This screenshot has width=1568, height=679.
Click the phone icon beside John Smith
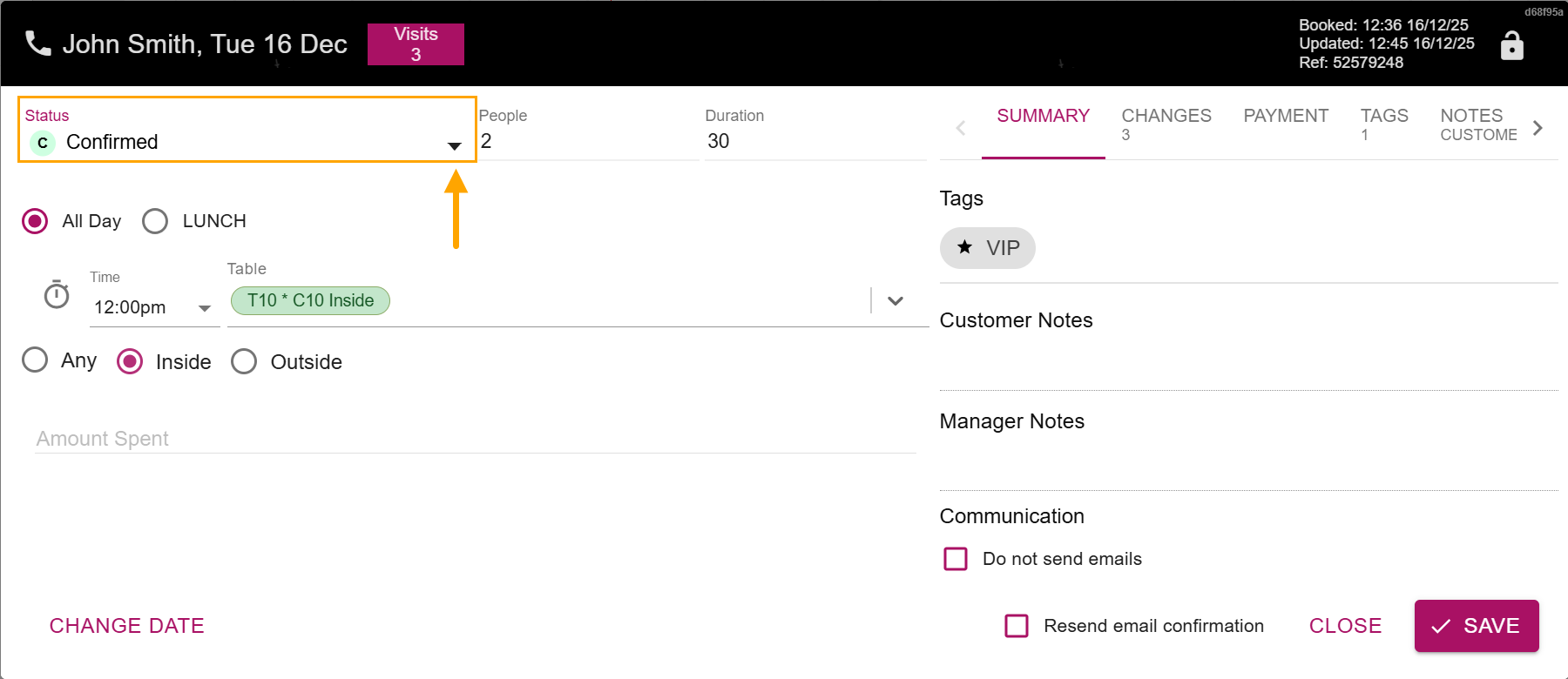[x=37, y=44]
